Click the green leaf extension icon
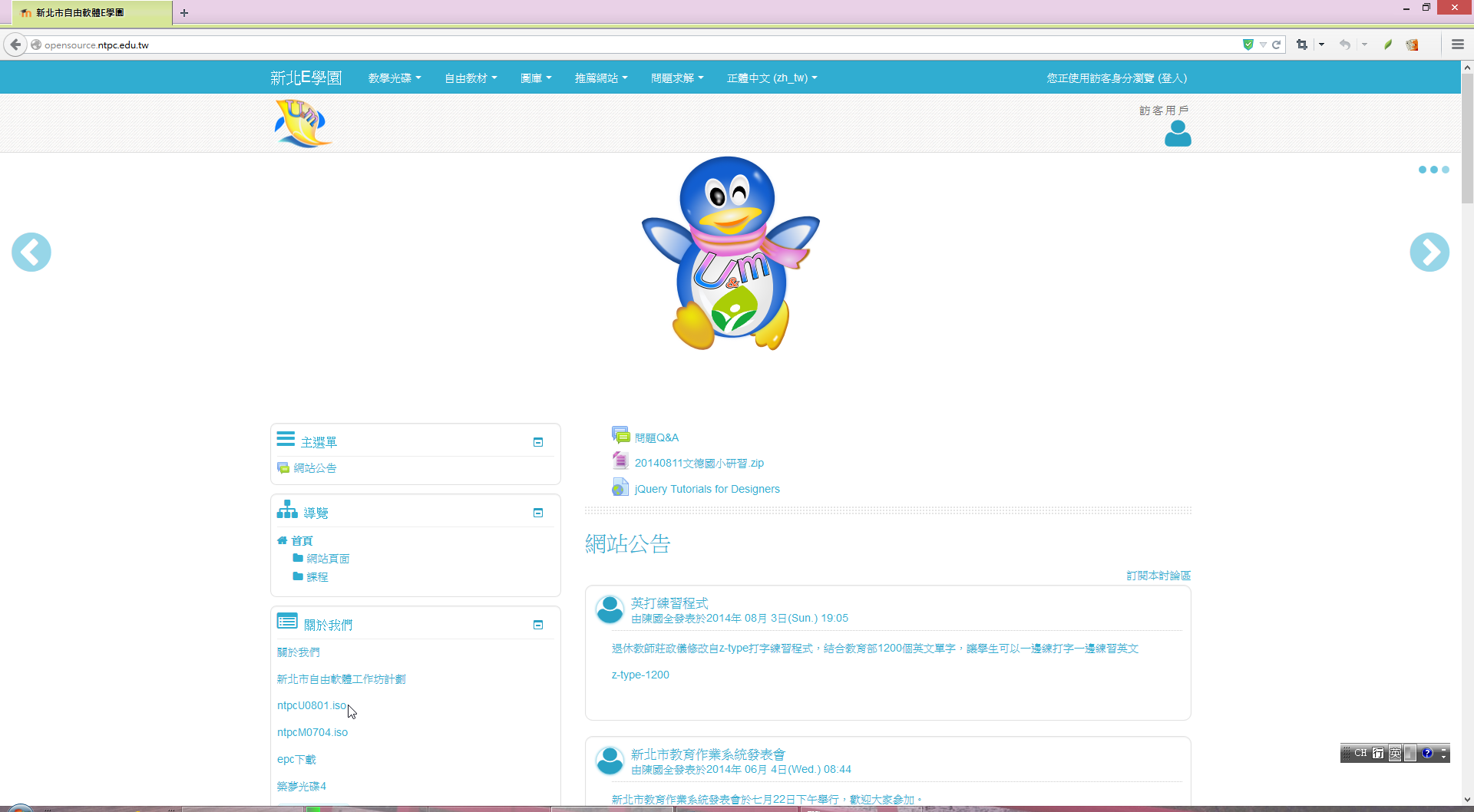This screenshot has width=1474, height=812. [x=1388, y=45]
